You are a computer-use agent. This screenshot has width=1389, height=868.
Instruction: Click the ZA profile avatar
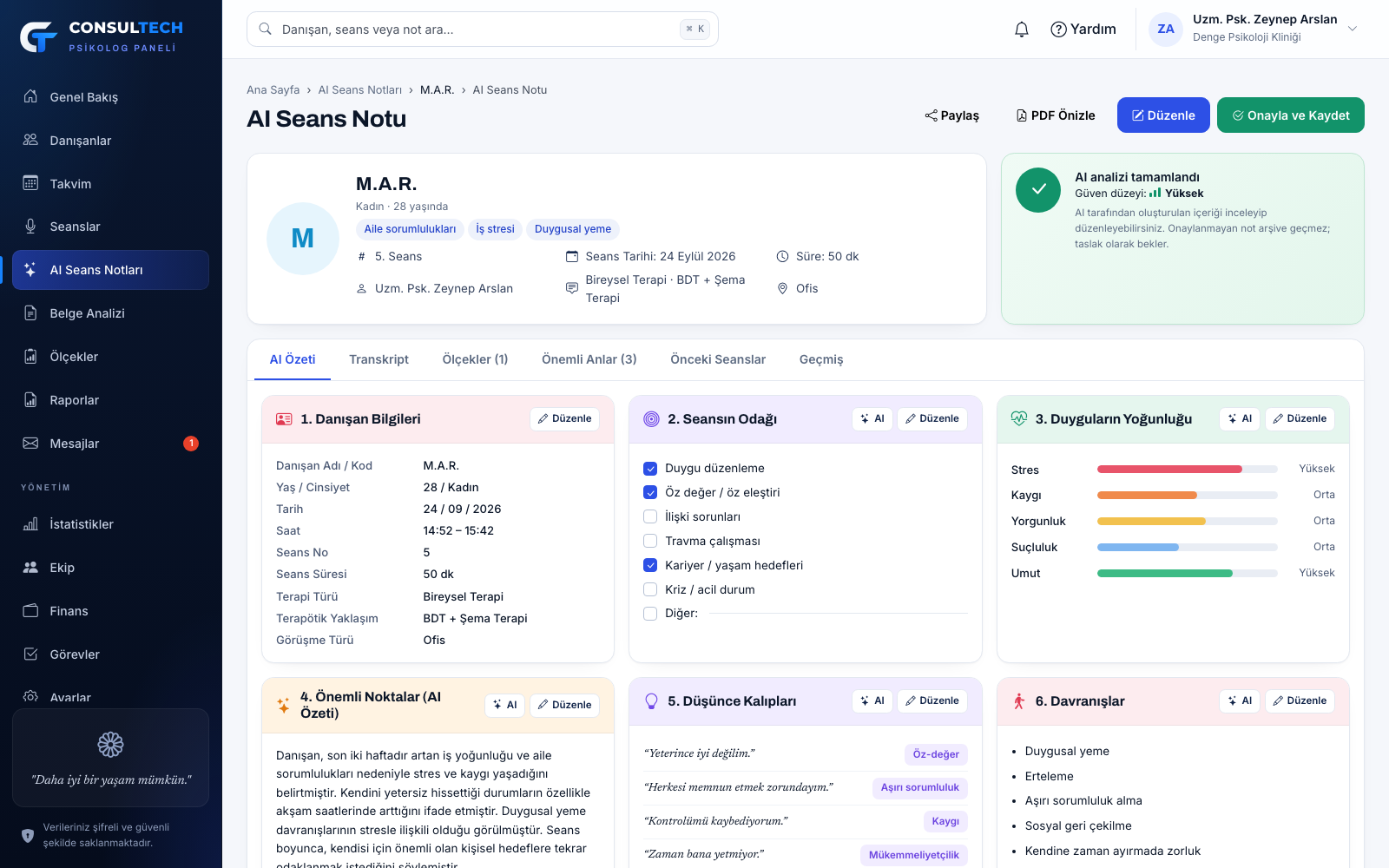coord(1166,30)
